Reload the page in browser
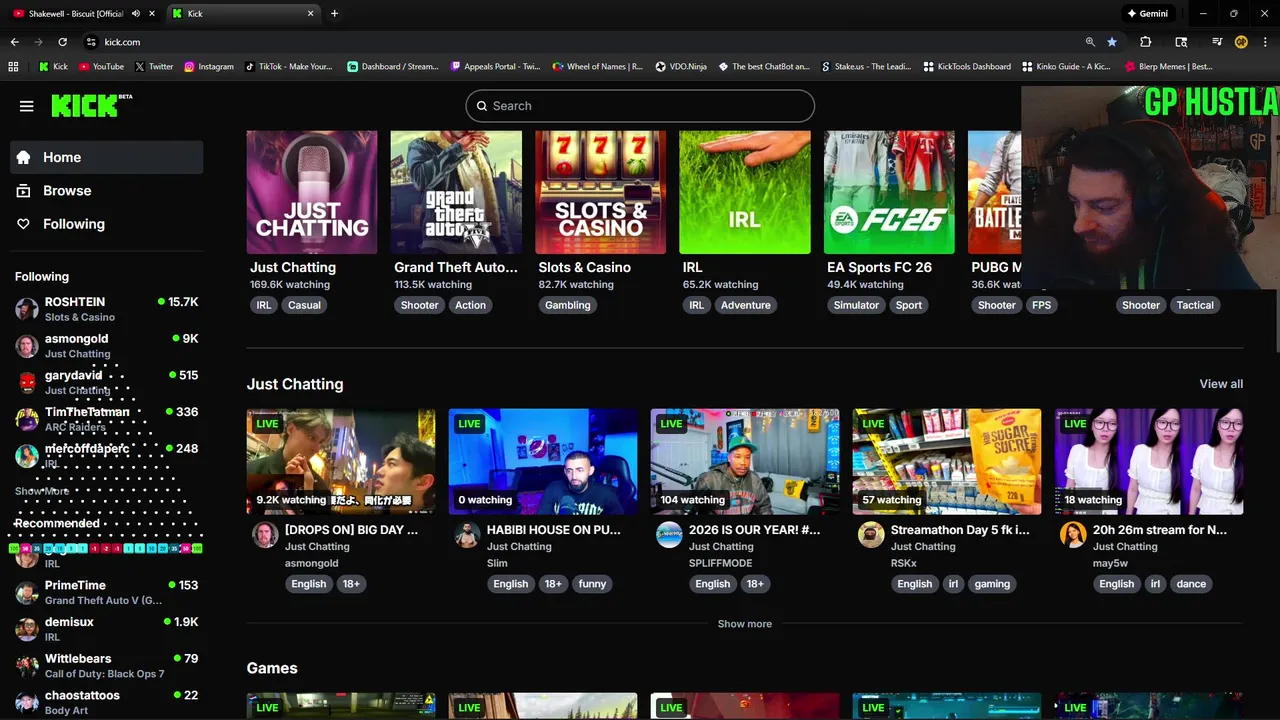Image resolution: width=1280 pixels, height=720 pixels. tap(62, 42)
